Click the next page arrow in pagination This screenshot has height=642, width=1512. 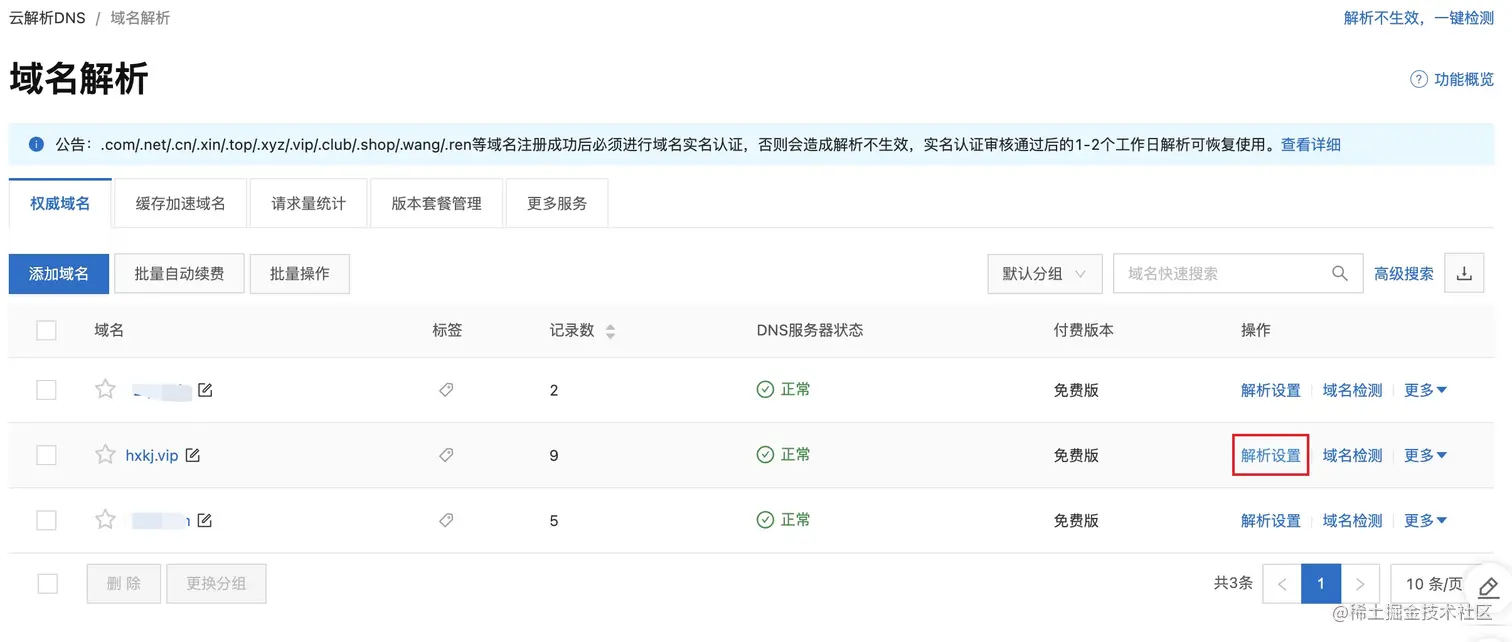pos(1359,583)
